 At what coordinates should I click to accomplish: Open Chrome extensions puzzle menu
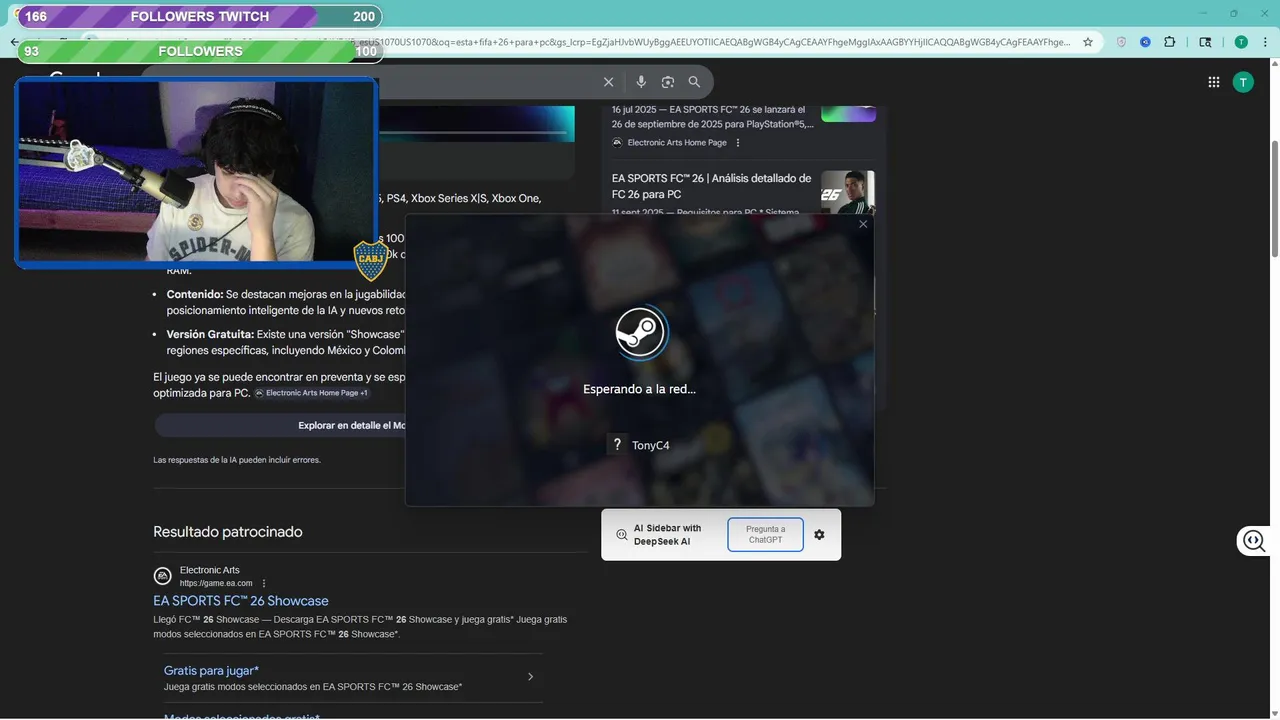tap(1170, 42)
